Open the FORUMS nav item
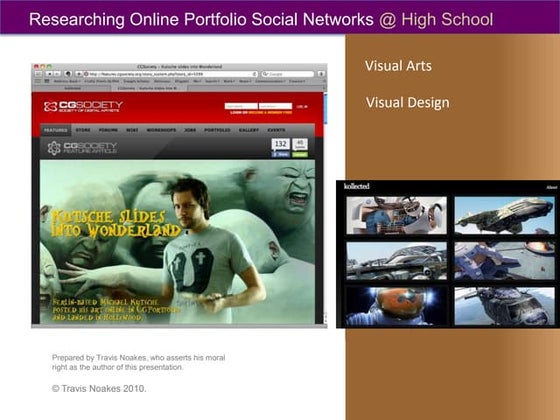560x420 pixels. click(108, 130)
